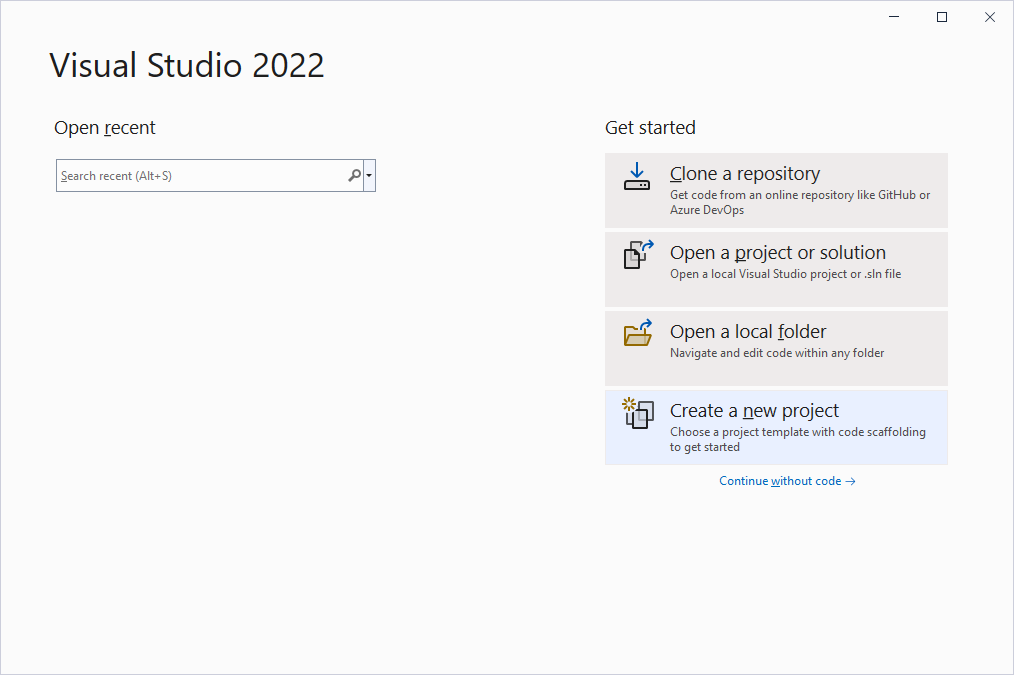
Task: Click the Get started heading
Action: point(650,128)
